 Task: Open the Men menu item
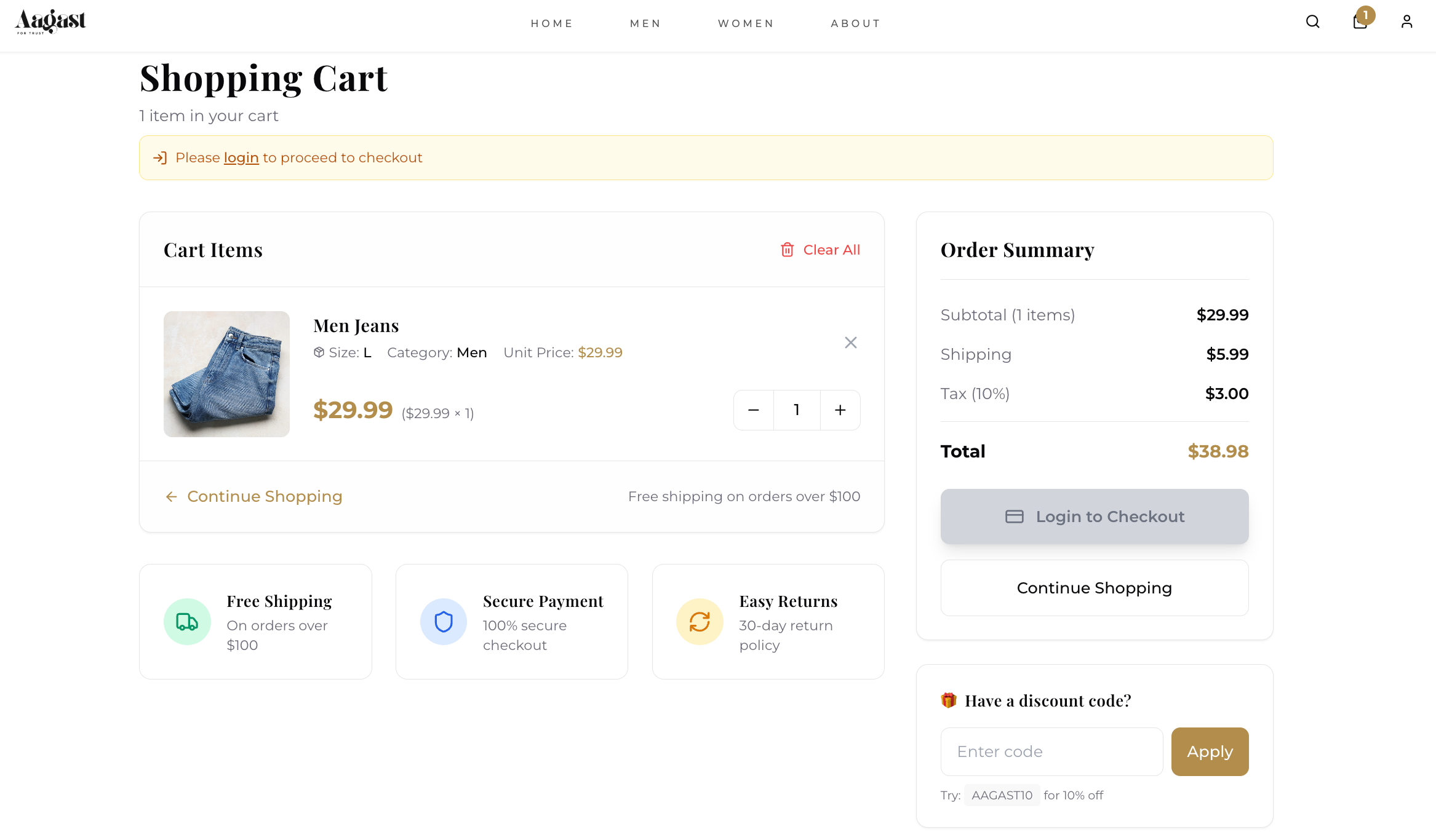(645, 23)
